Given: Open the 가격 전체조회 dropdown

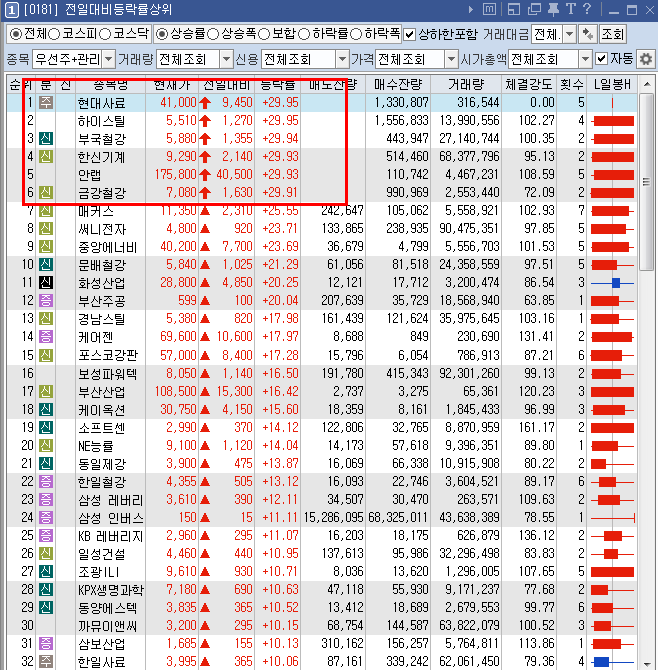Looking at the screenshot, I should (451, 59).
